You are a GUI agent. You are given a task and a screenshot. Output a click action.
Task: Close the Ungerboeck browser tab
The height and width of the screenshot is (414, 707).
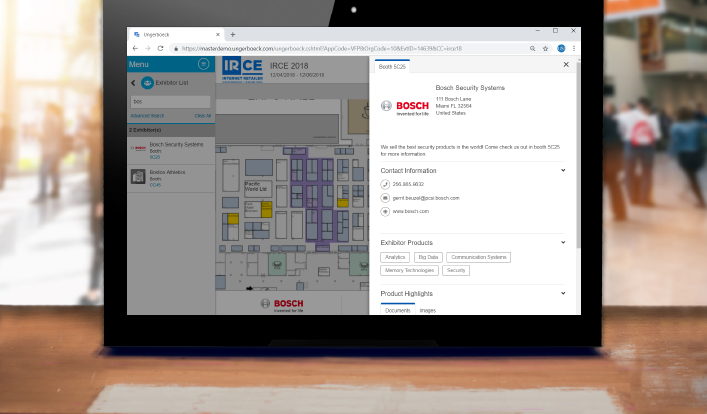[218, 34]
